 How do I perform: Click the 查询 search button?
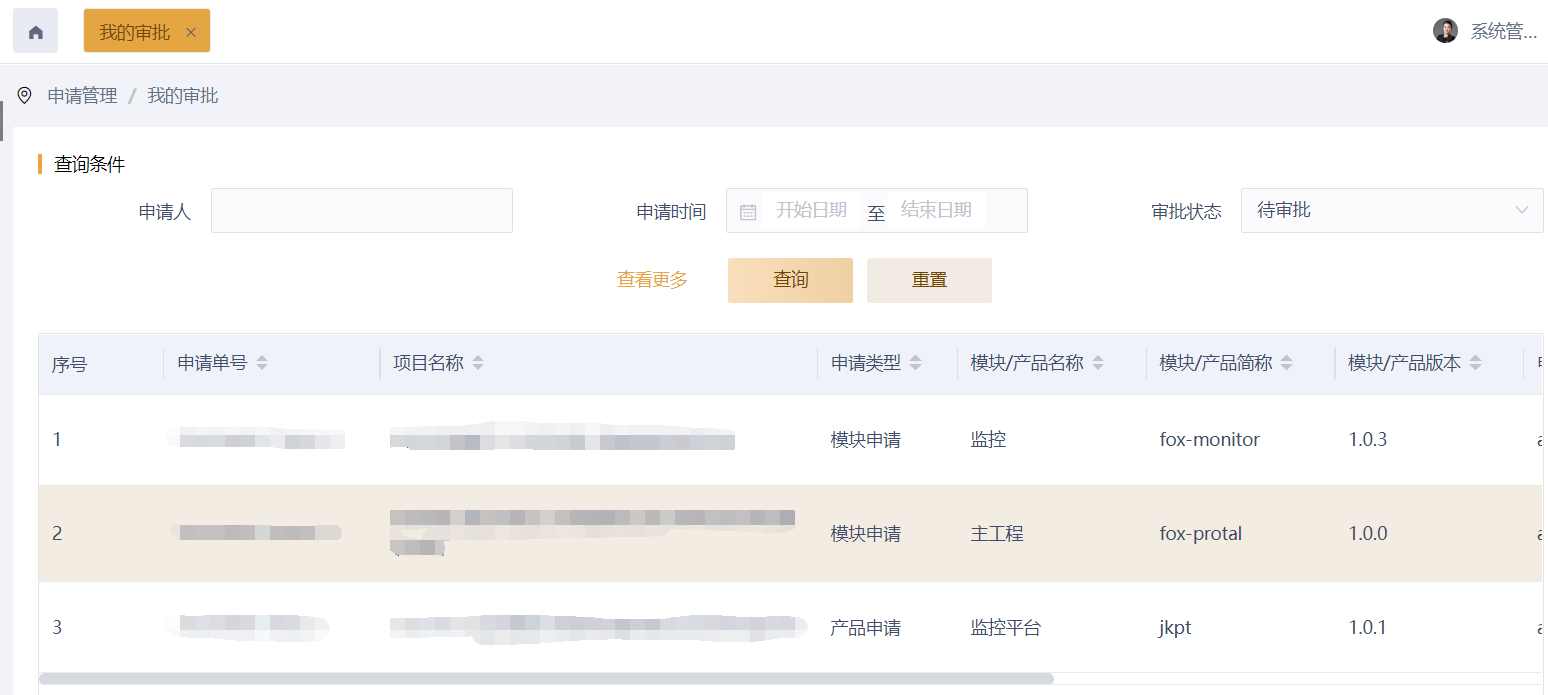[x=790, y=280]
